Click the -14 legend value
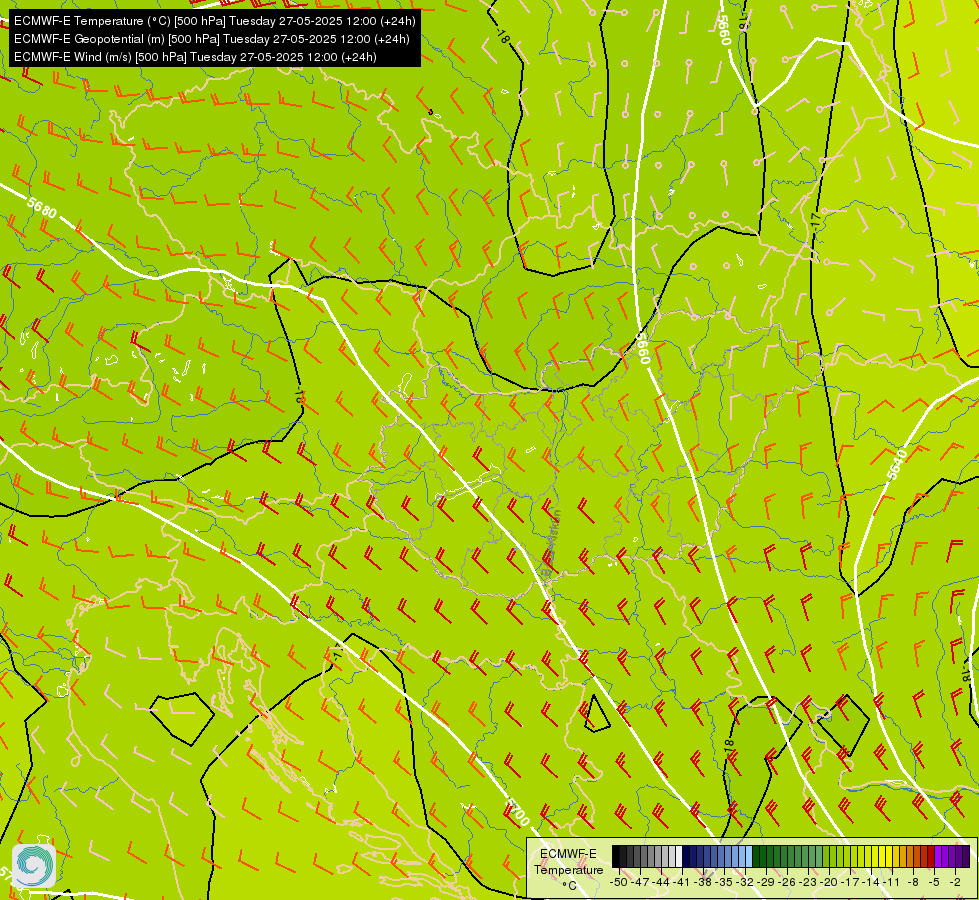979x900 pixels. tap(871, 882)
